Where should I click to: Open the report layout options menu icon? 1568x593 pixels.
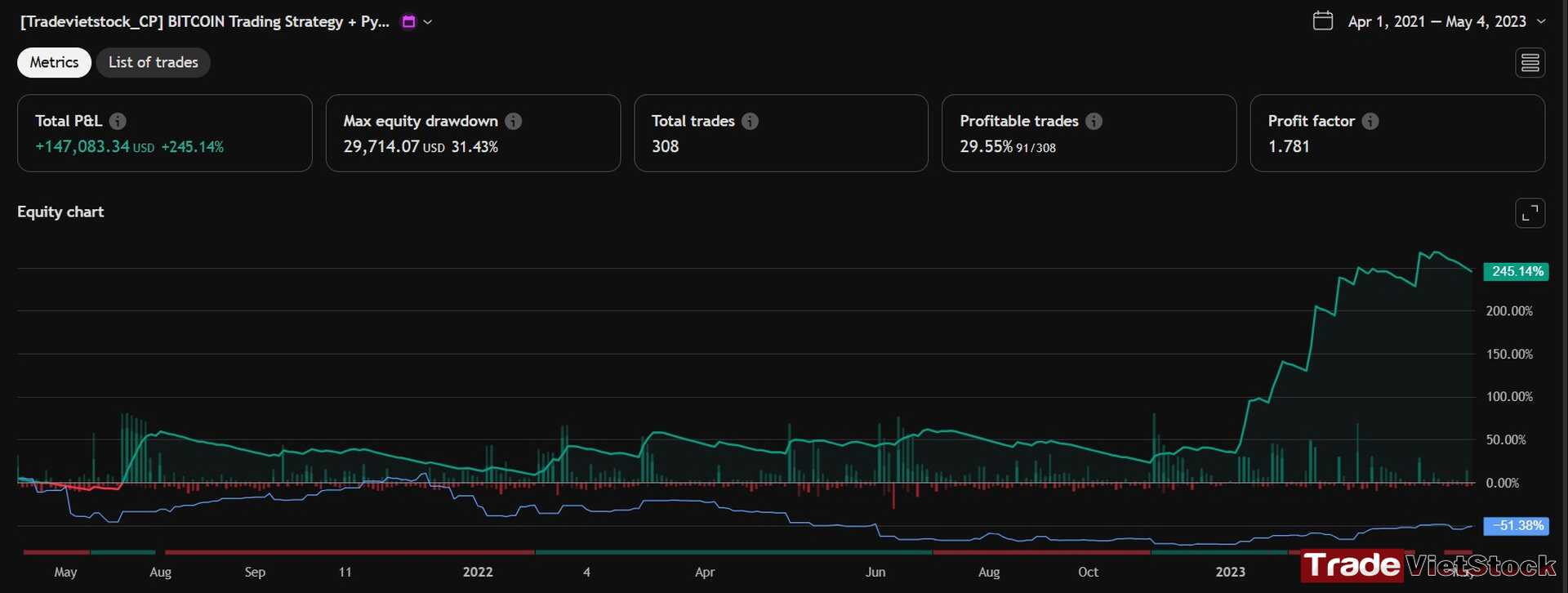pos(1530,63)
